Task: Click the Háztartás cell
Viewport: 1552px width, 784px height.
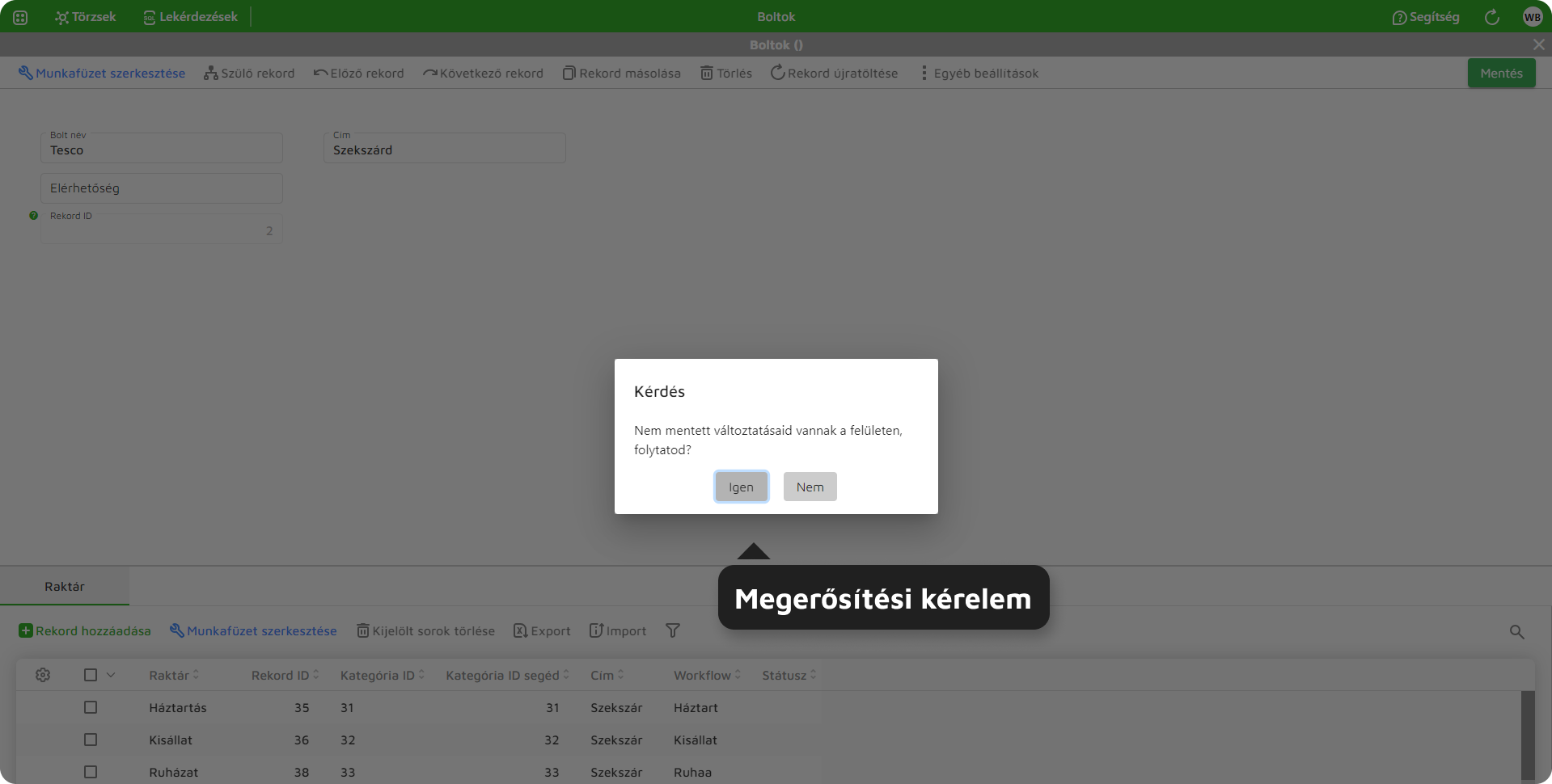Action: pyautogui.click(x=178, y=707)
